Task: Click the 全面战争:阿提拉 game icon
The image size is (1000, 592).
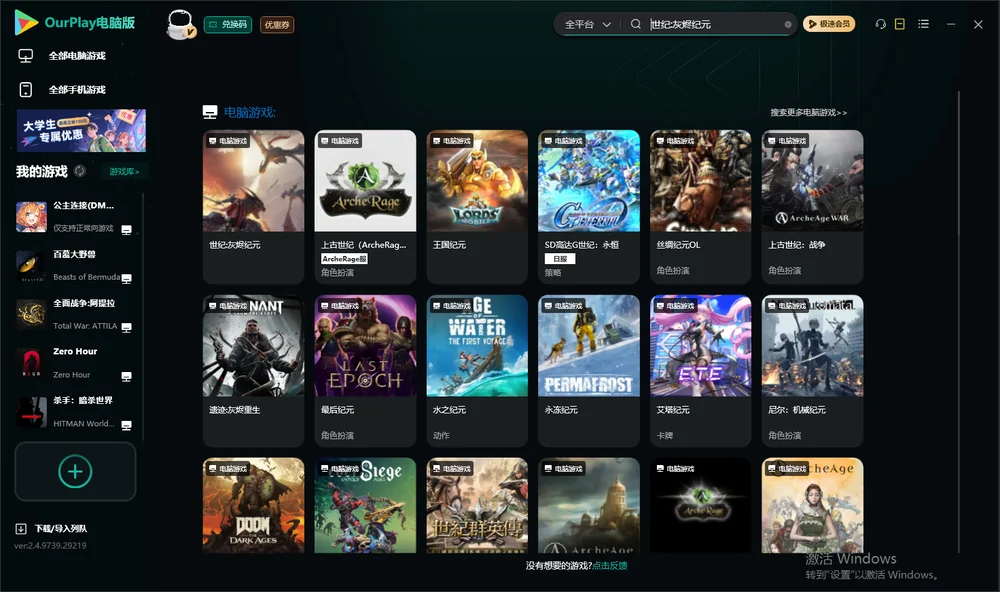Action: (x=31, y=314)
